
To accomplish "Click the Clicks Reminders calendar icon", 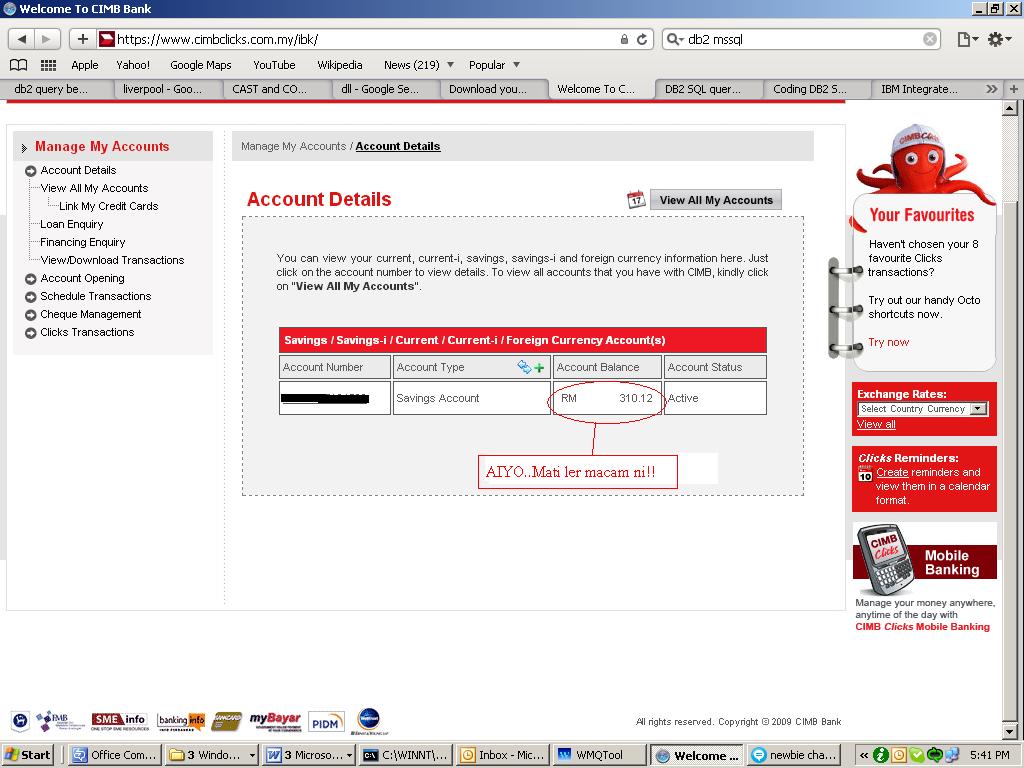I will 865,474.
